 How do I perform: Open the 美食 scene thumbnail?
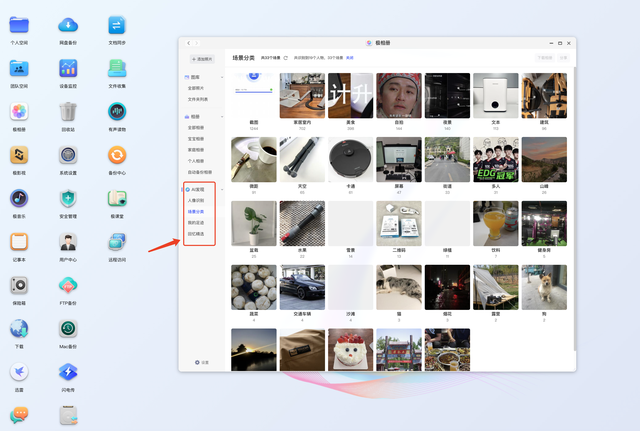point(351,96)
